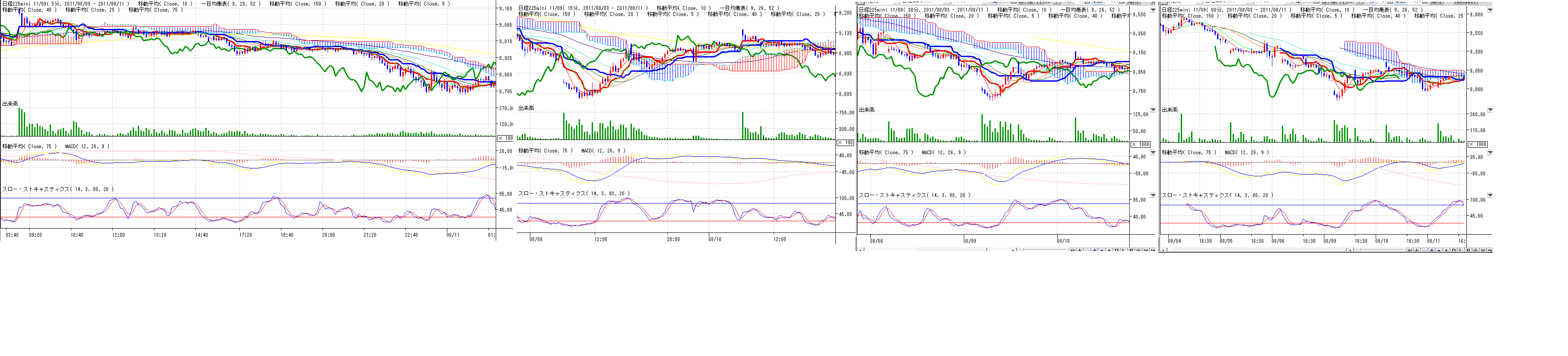This screenshot has height=356, width=1568.
Task: Open the MACD pane dropdown arrow in 60分 chart
Action: [x=1489, y=153]
